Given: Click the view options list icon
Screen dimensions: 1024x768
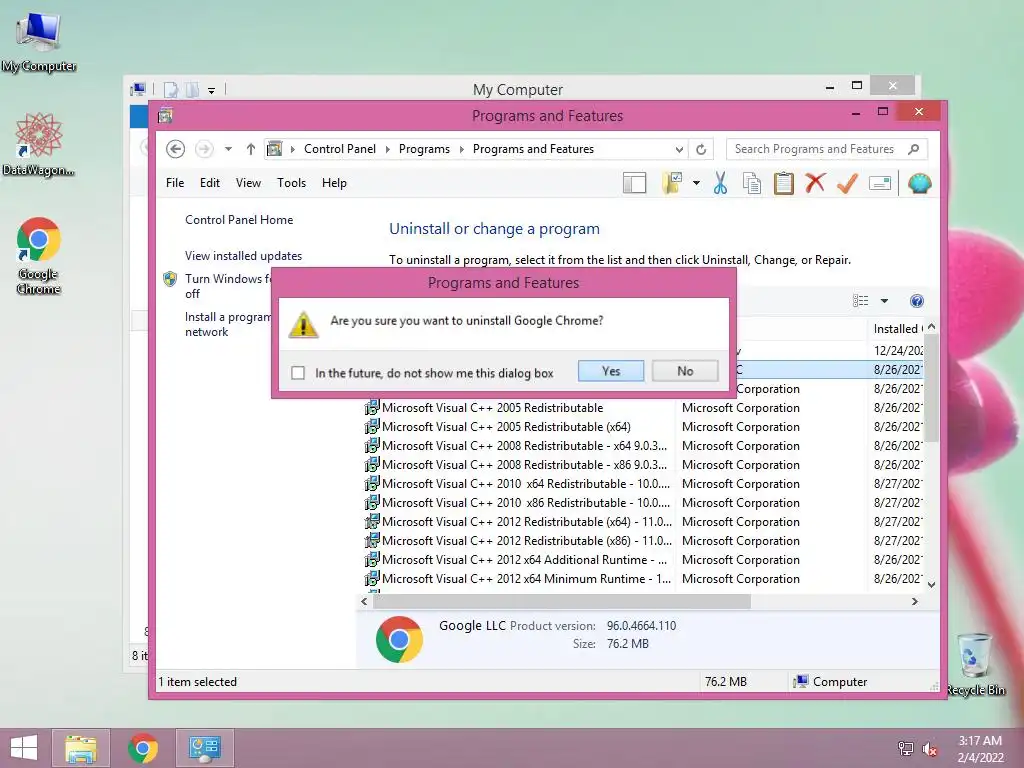Looking at the screenshot, I should (x=861, y=300).
